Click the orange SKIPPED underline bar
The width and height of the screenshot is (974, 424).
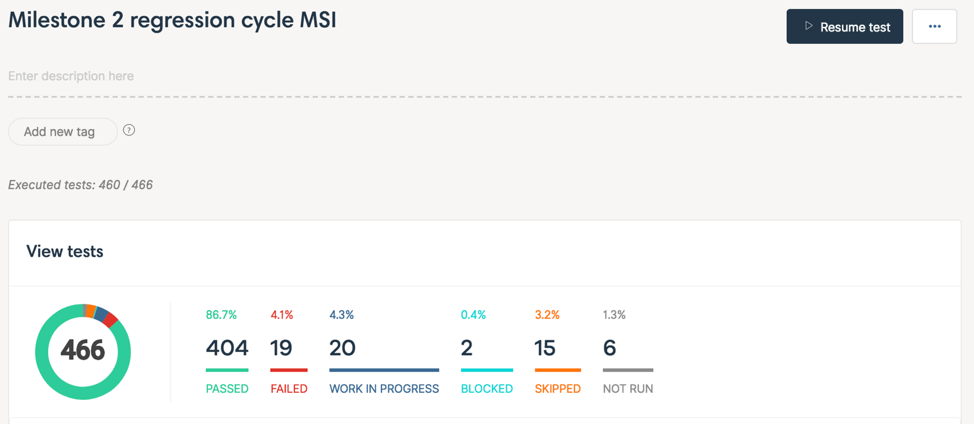point(558,370)
